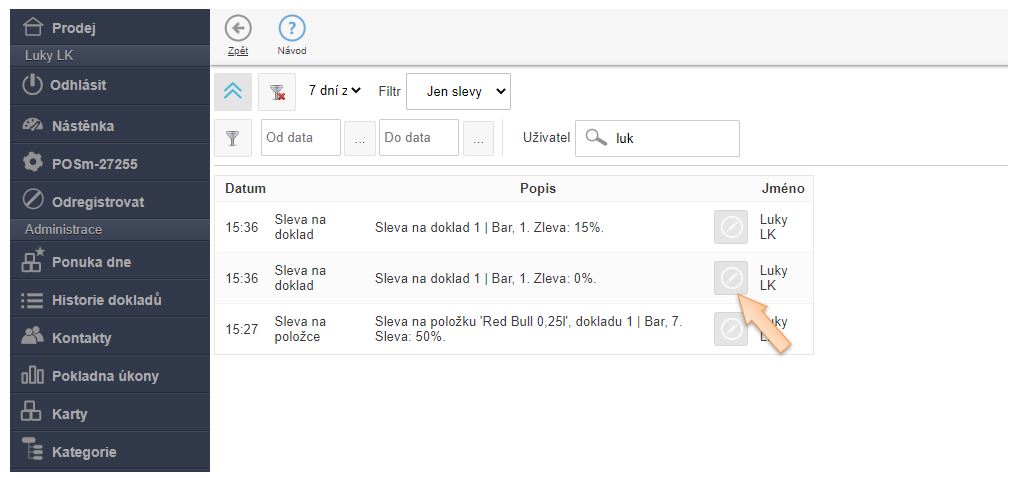Apply filter with gray funnel button
1016x478 pixels.
(232, 139)
